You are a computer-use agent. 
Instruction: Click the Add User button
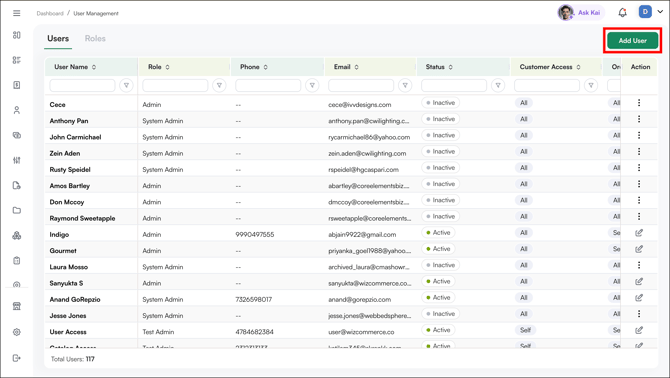pos(632,41)
